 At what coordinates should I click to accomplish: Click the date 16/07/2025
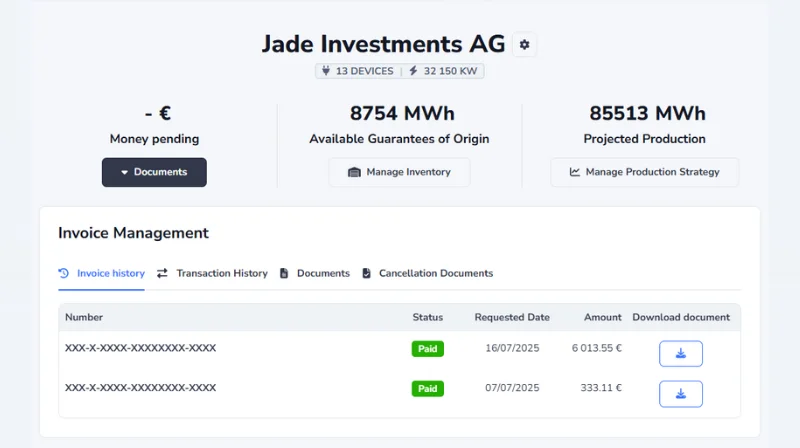pos(512,349)
